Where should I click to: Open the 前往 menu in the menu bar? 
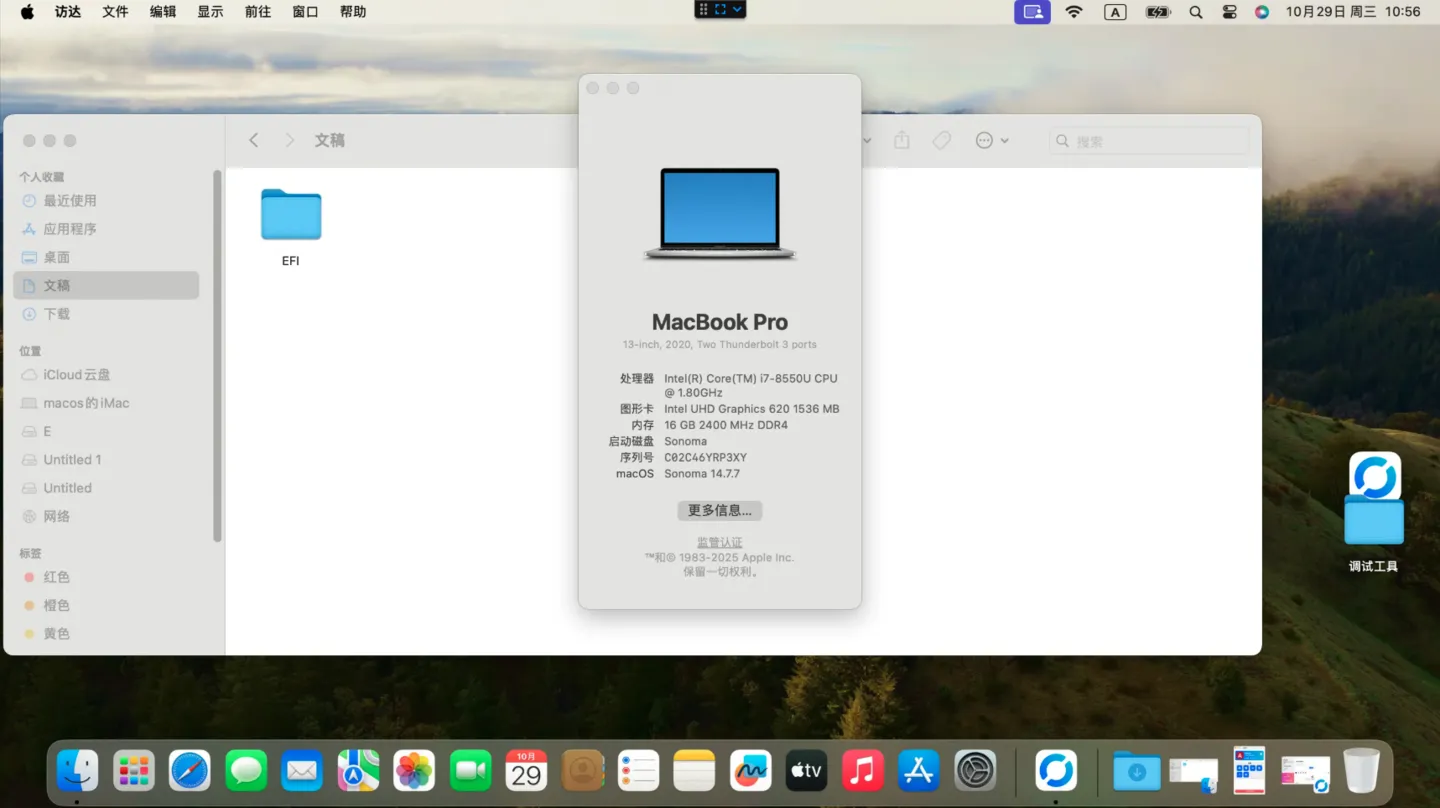(x=257, y=11)
